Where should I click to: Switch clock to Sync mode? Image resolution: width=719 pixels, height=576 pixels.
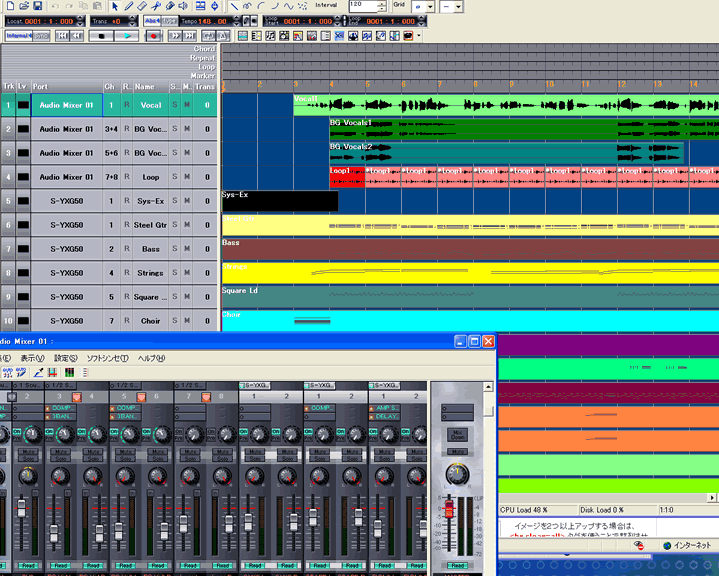tap(41, 36)
